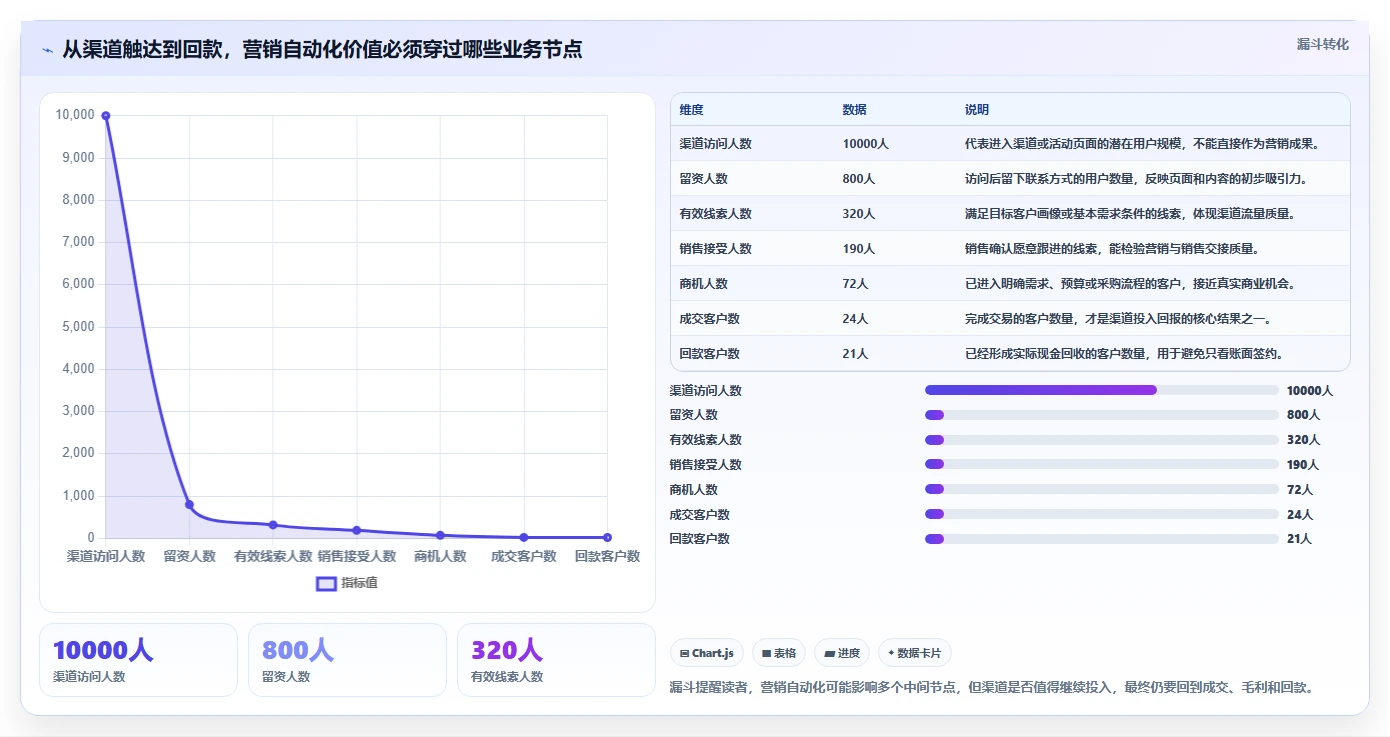Toggle the 指标值 legend swatch

326,584
